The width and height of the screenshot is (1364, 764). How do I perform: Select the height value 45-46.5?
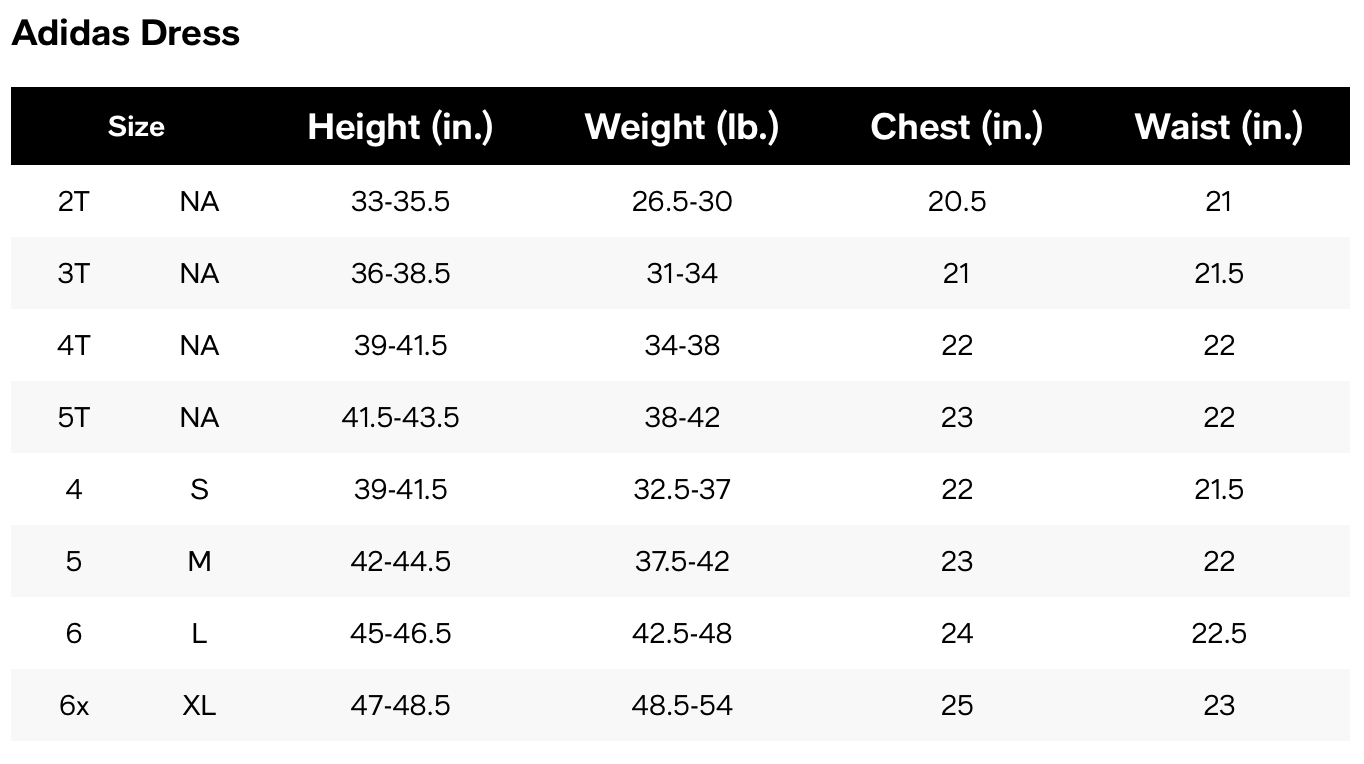click(x=400, y=634)
